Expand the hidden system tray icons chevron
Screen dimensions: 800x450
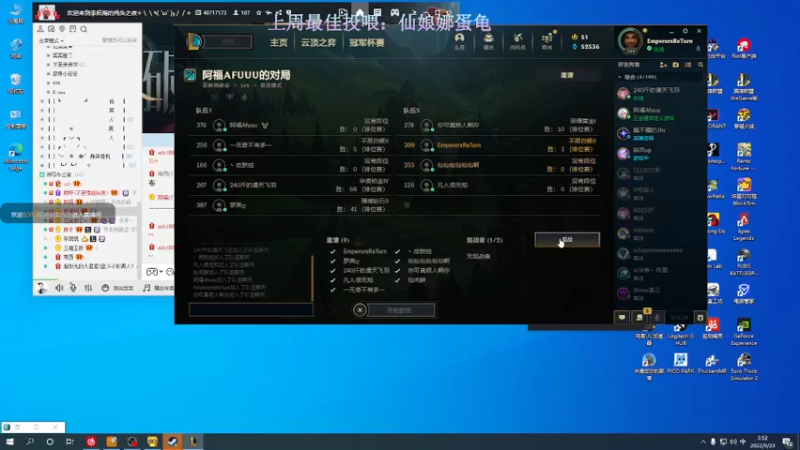703,442
